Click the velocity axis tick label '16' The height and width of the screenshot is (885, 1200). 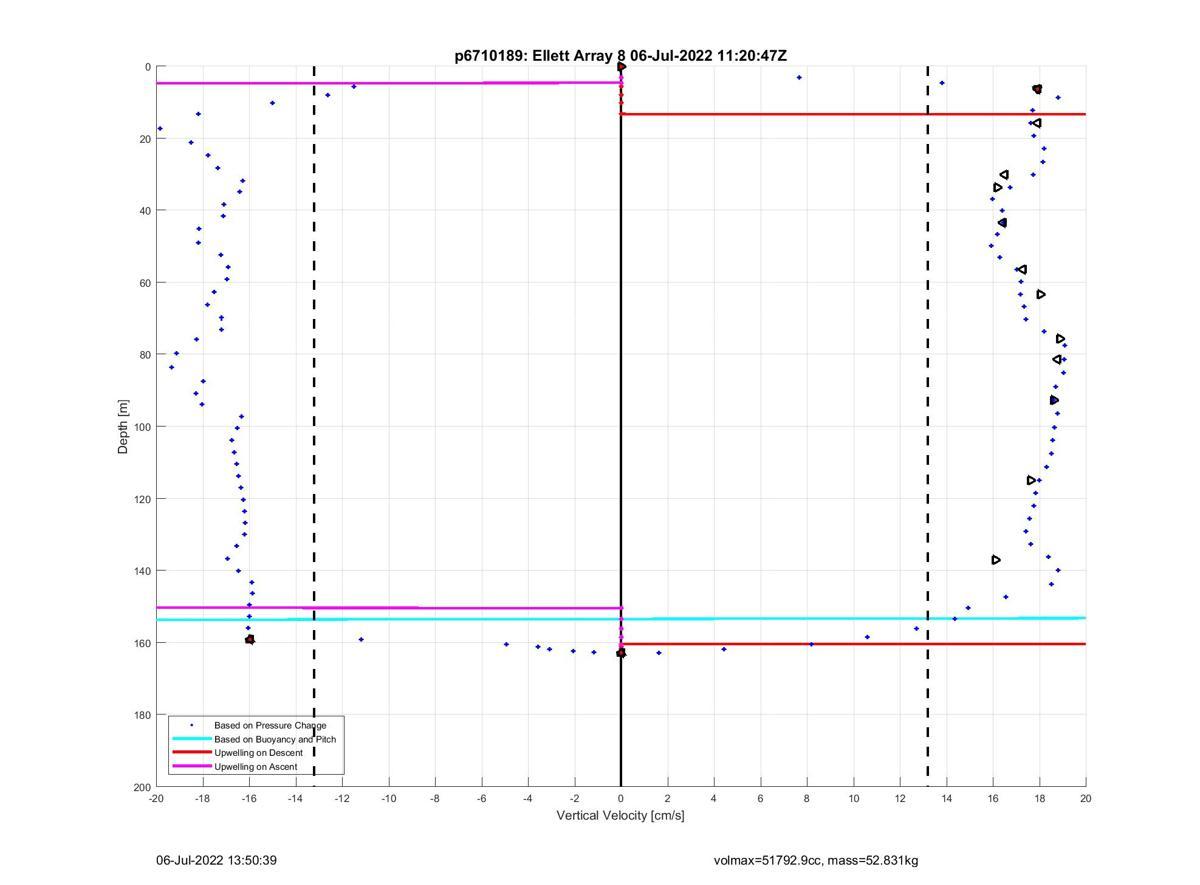pos(993,798)
